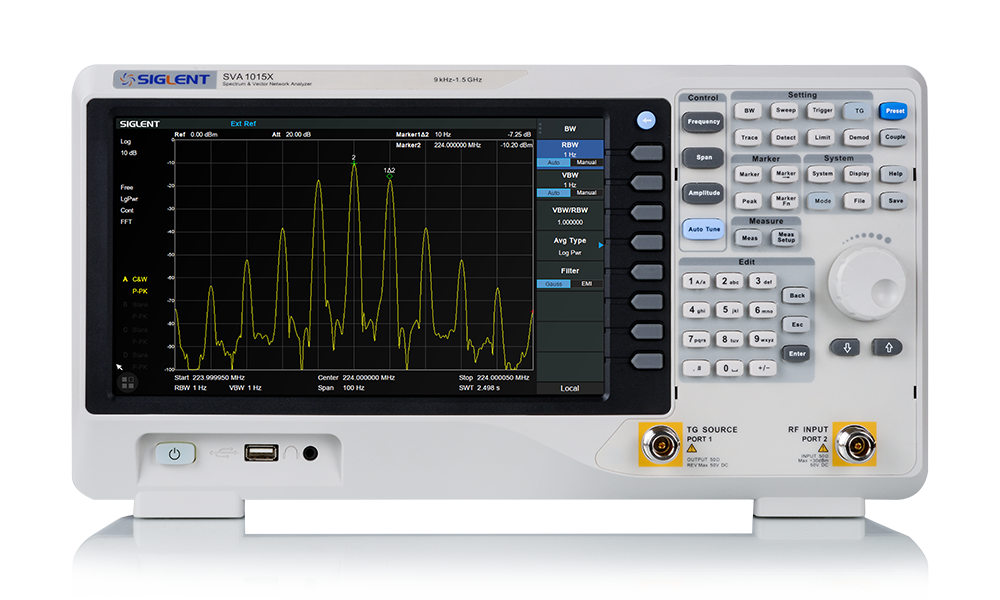The image size is (1000, 600).
Task: Push the Amplitude control key
Action: point(703,193)
